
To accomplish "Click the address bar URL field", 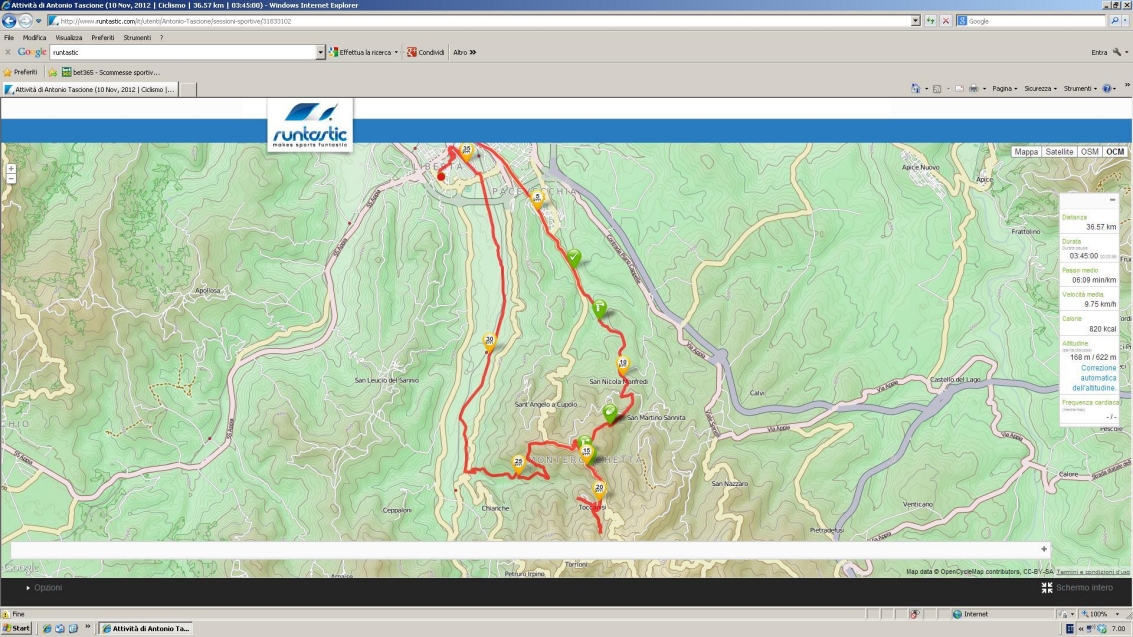I will tap(478, 21).
